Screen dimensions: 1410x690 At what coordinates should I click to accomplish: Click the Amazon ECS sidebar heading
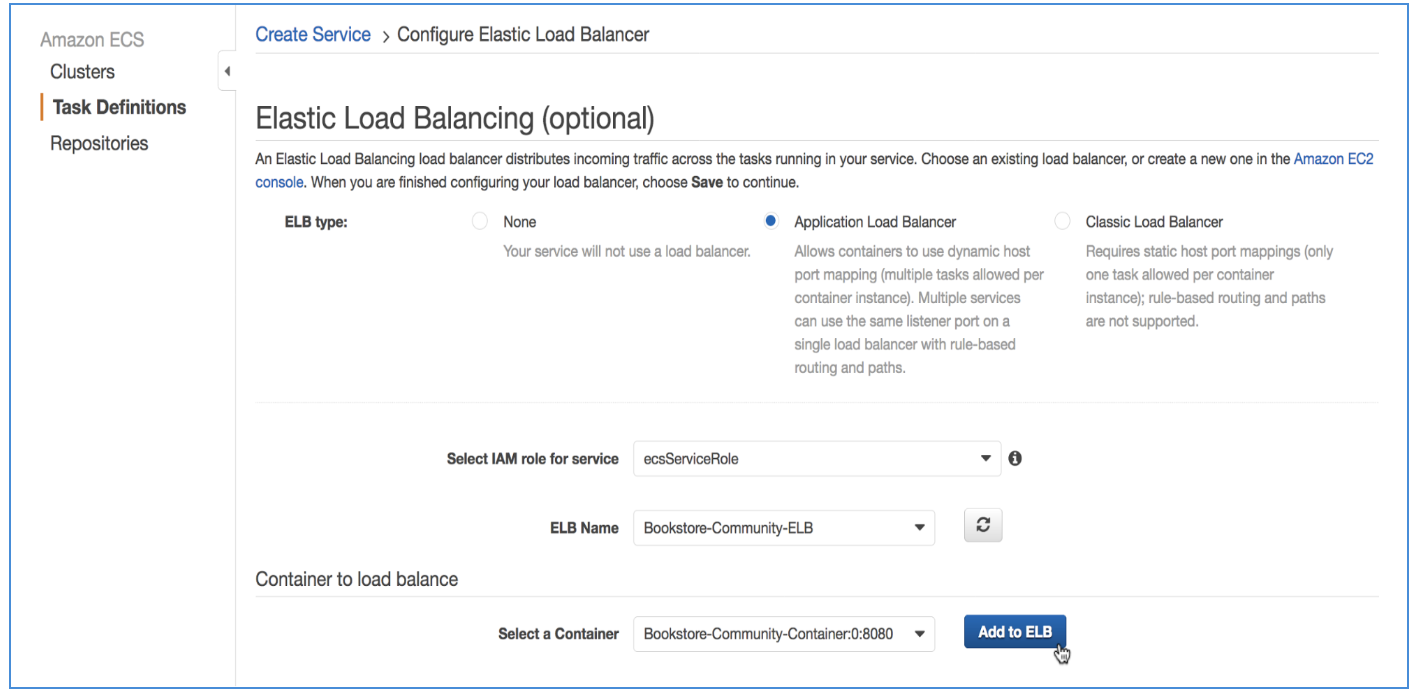[x=92, y=40]
